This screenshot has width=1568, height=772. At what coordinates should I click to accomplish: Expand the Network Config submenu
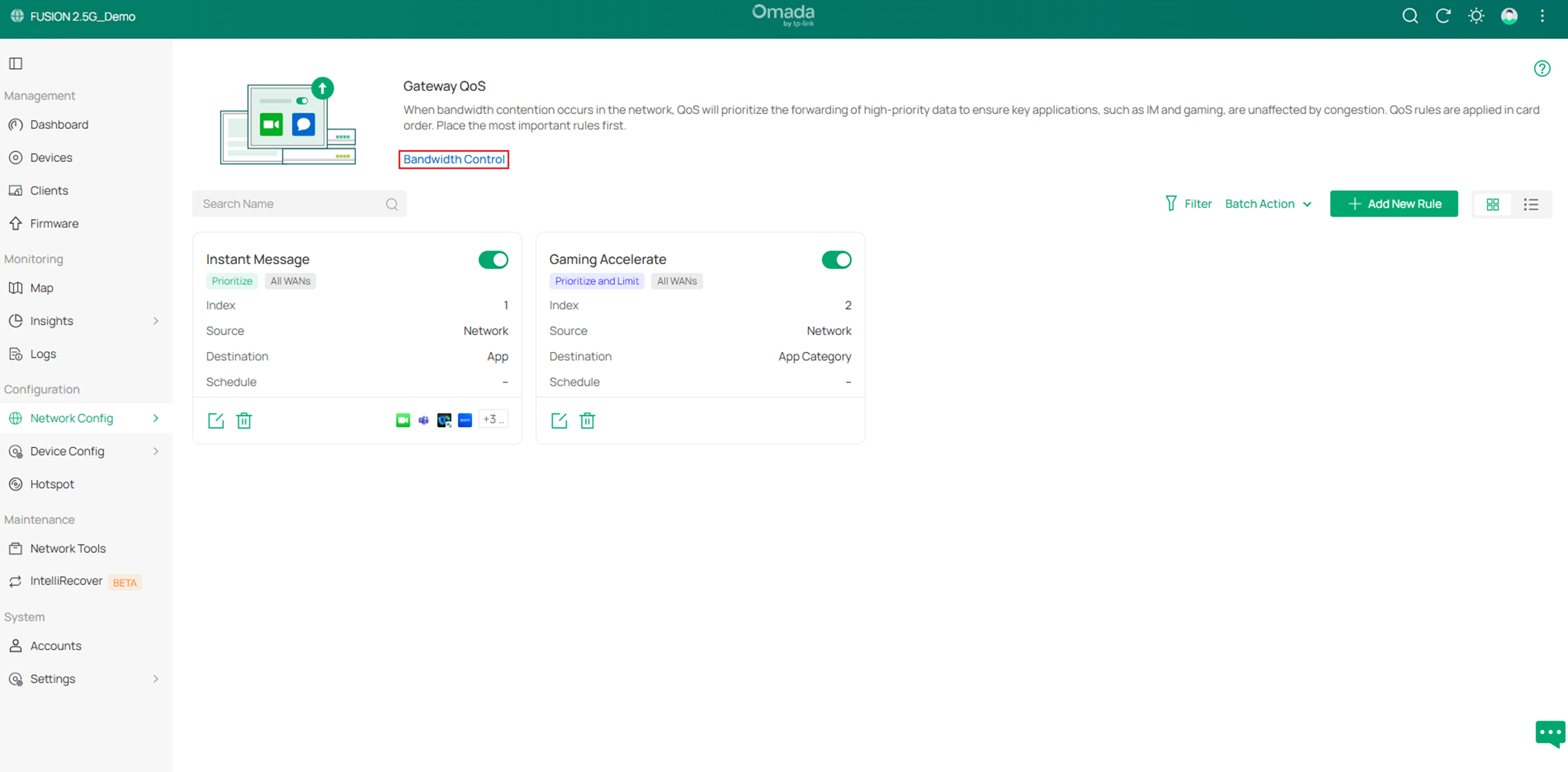(x=156, y=418)
